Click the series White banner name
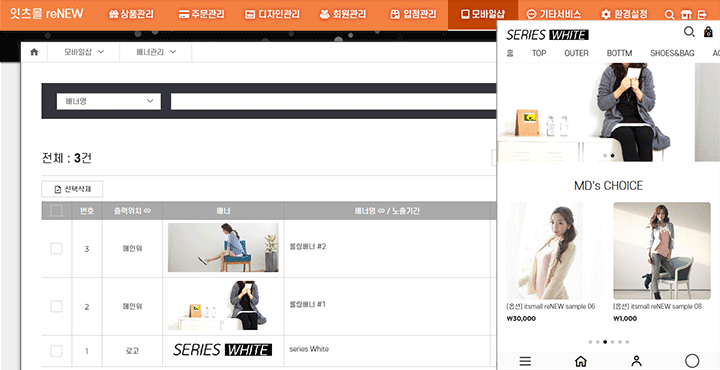The image size is (720, 370). point(309,349)
